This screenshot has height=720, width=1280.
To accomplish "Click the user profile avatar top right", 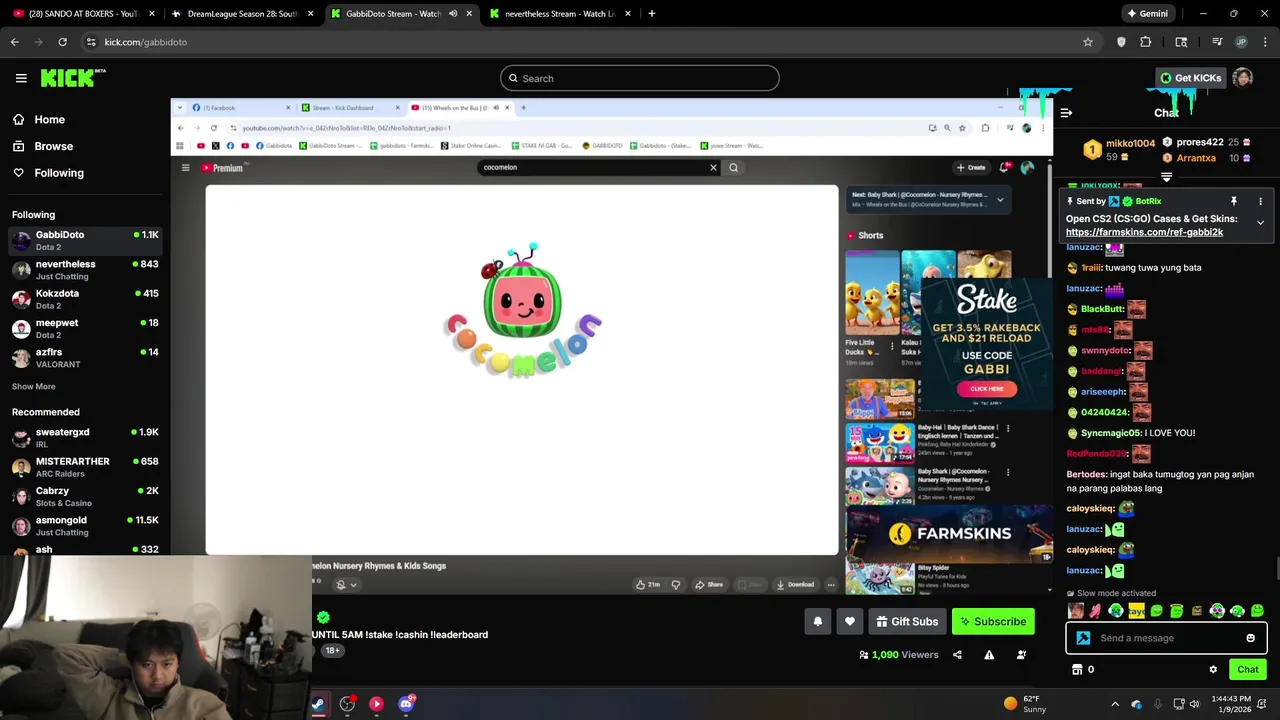I will click(x=1242, y=78).
